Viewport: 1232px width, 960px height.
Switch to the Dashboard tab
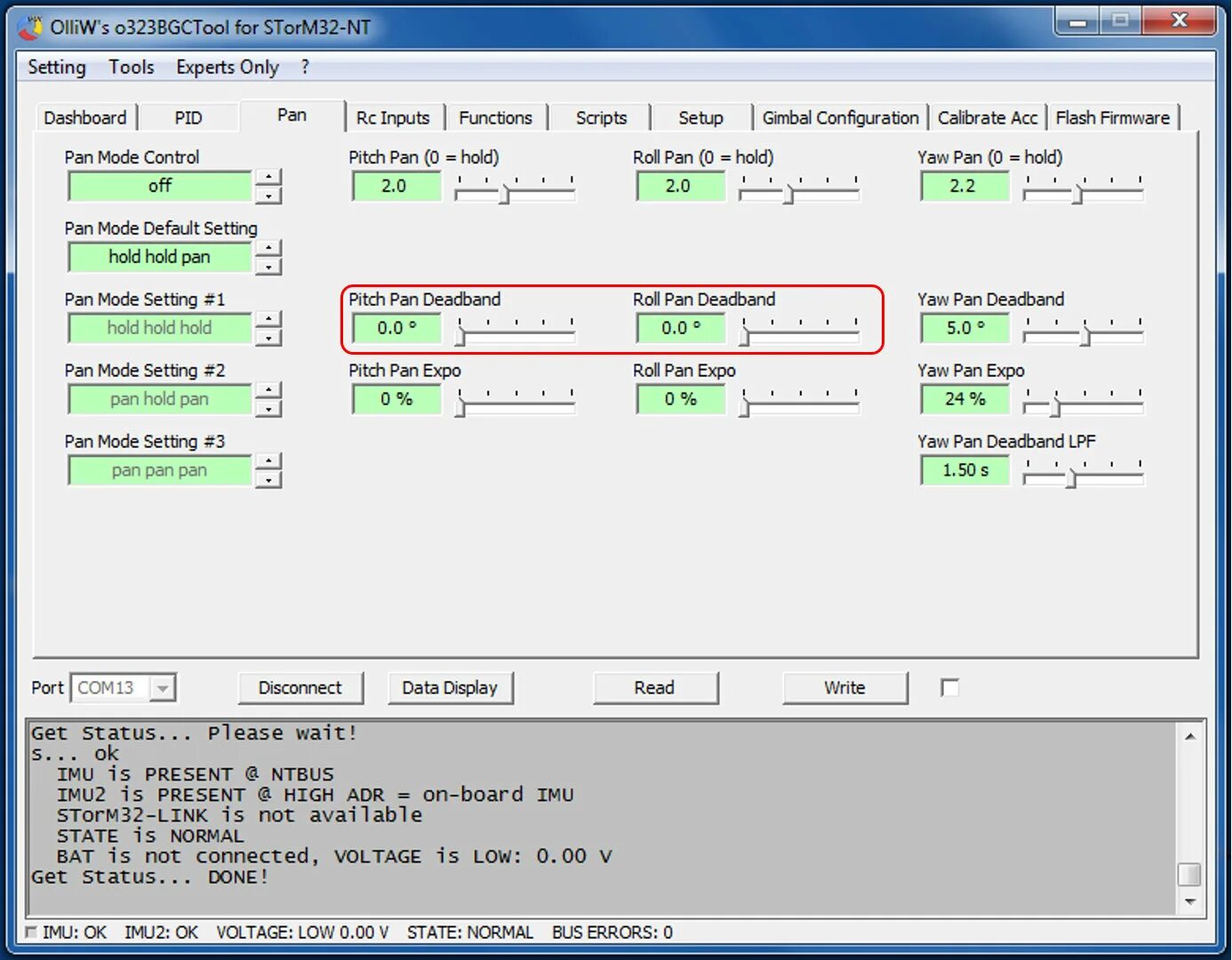tap(85, 117)
